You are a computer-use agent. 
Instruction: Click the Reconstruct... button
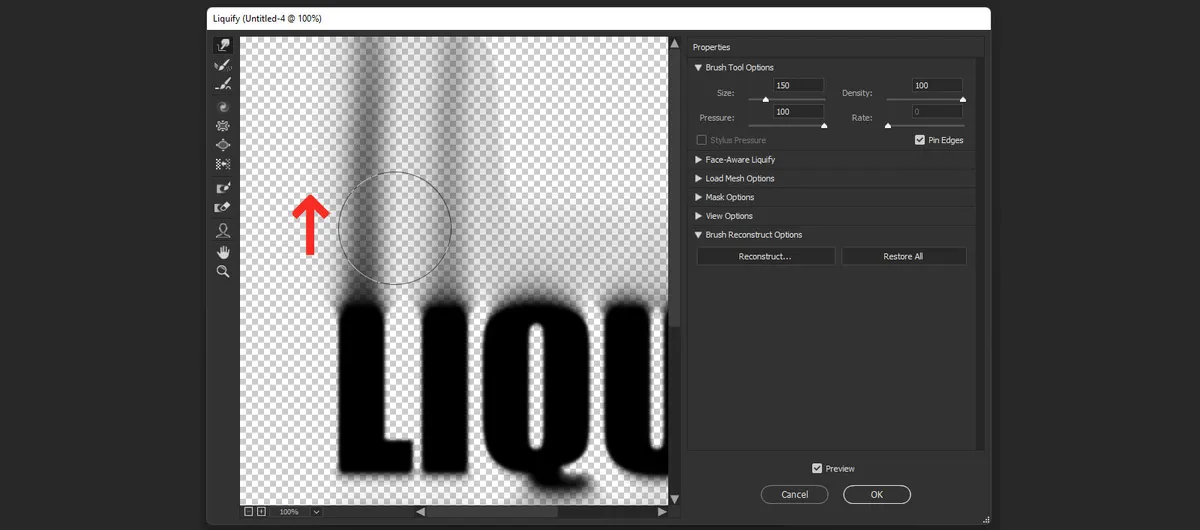(765, 257)
